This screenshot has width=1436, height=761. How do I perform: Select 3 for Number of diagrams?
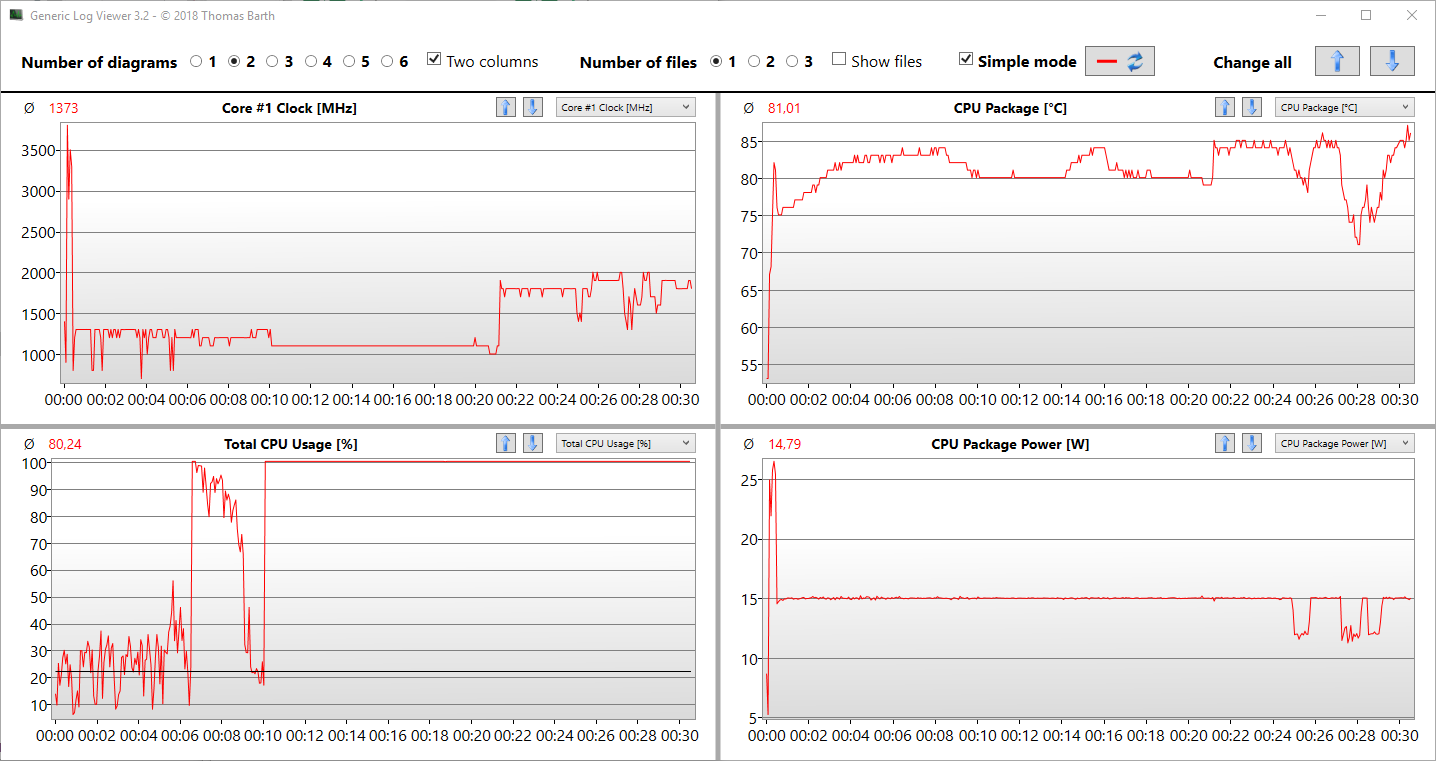[x=272, y=62]
